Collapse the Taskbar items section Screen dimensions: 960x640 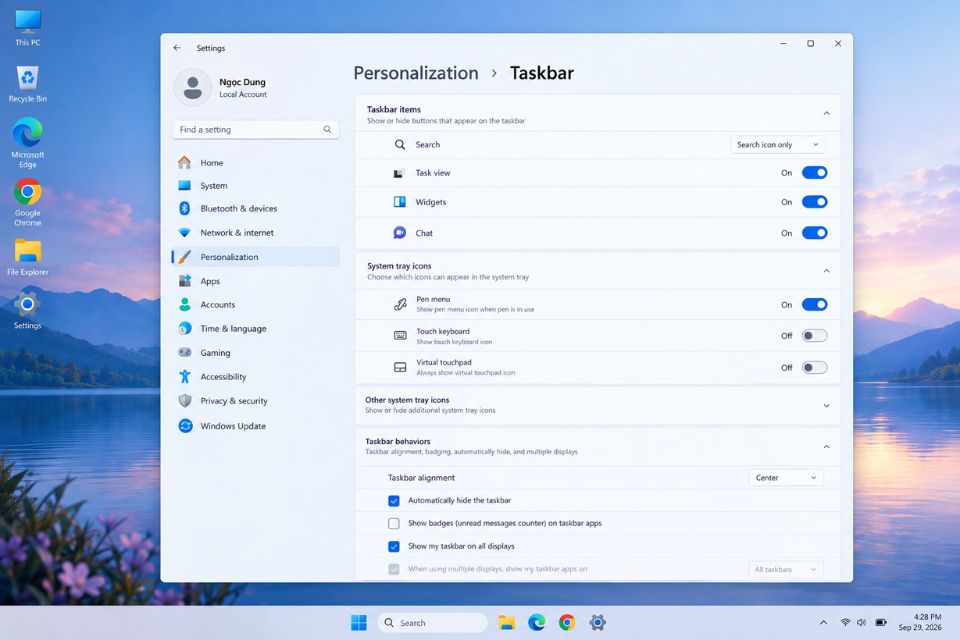coord(826,113)
